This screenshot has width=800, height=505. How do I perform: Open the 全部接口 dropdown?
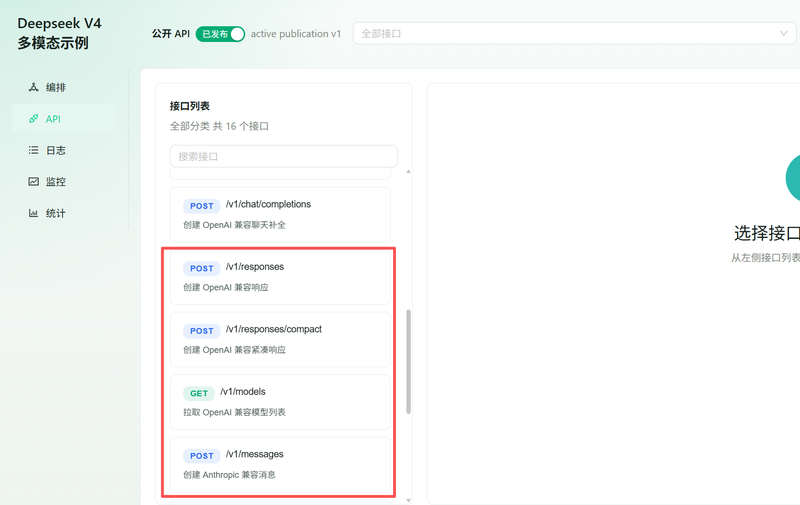point(574,34)
